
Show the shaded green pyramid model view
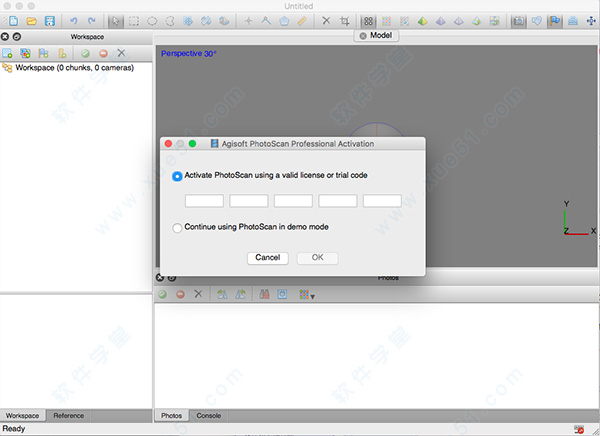point(422,21)
